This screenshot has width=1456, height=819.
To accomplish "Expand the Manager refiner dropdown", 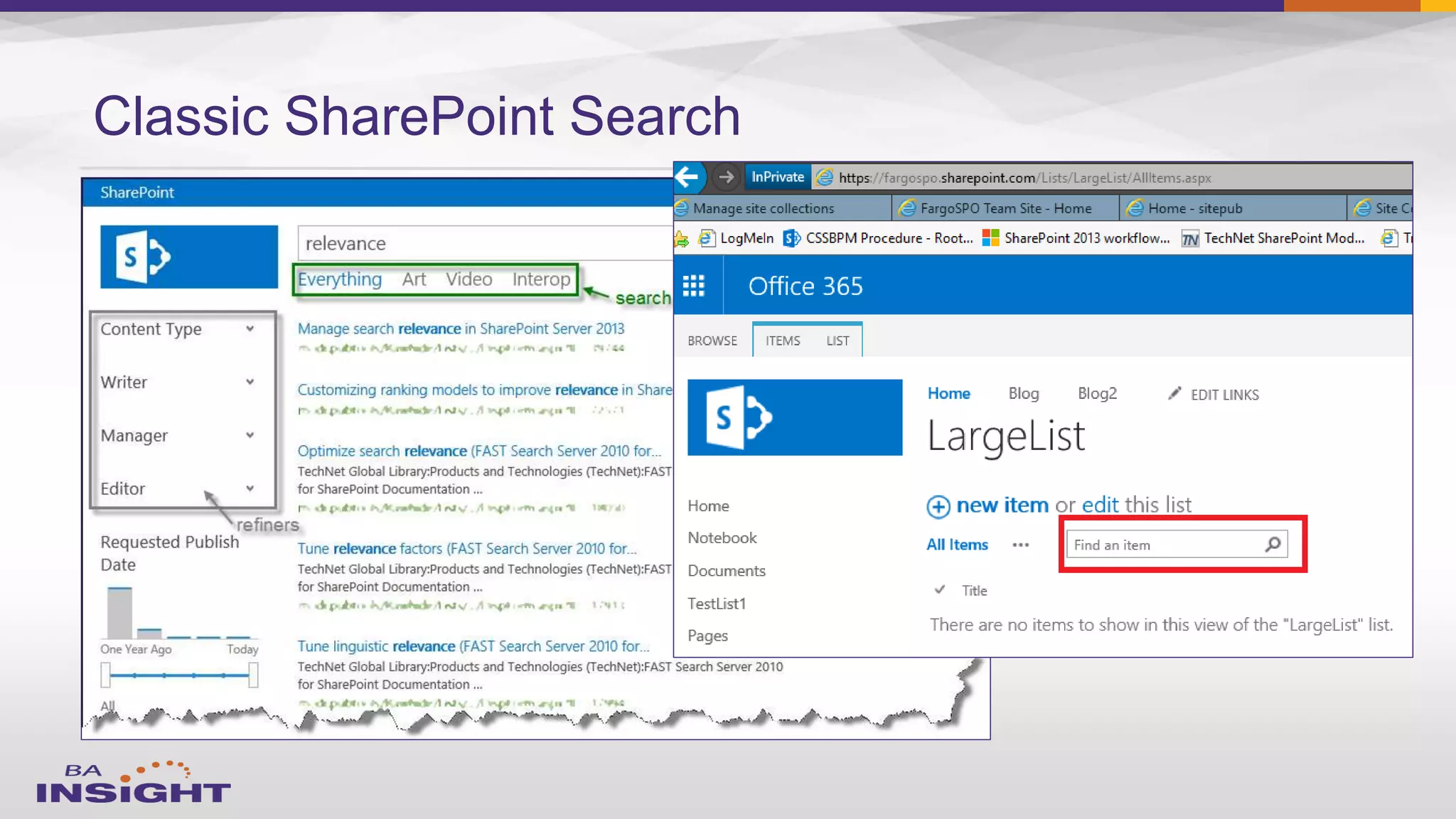I will (x=250, y=435).
